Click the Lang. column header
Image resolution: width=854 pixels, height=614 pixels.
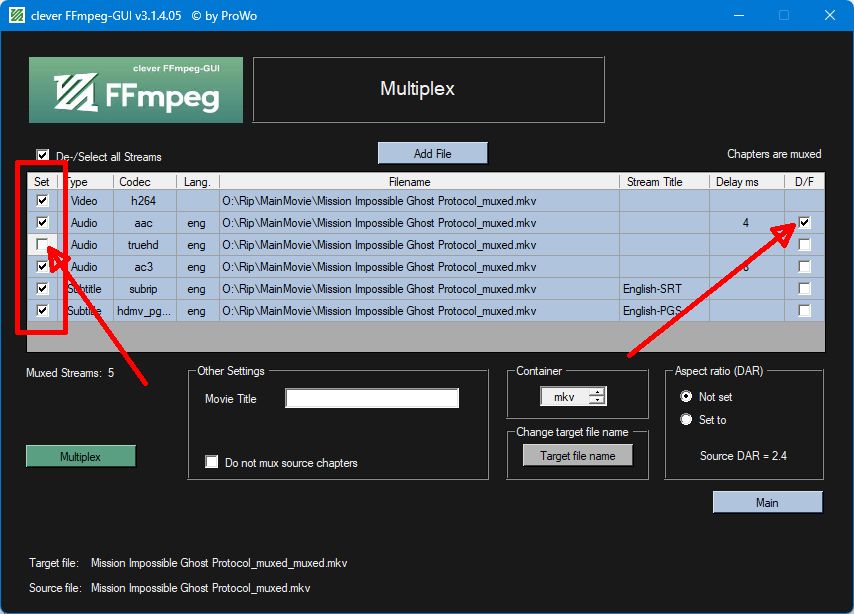coord(198,181)
